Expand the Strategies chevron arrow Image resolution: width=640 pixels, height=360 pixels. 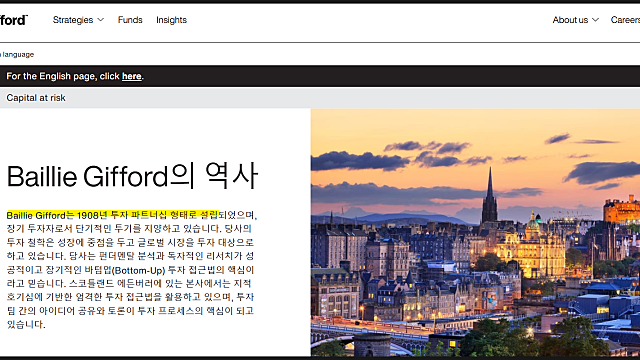[x=100, y=20]
